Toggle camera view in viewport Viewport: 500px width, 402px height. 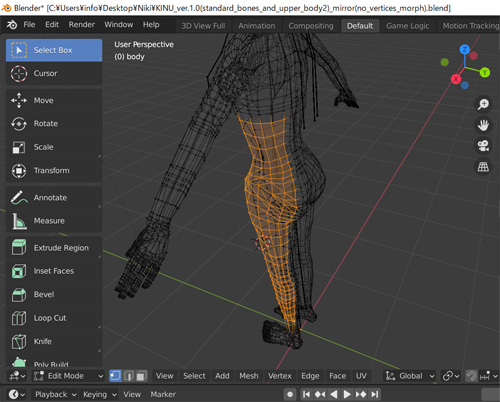[x=483, y=145]
